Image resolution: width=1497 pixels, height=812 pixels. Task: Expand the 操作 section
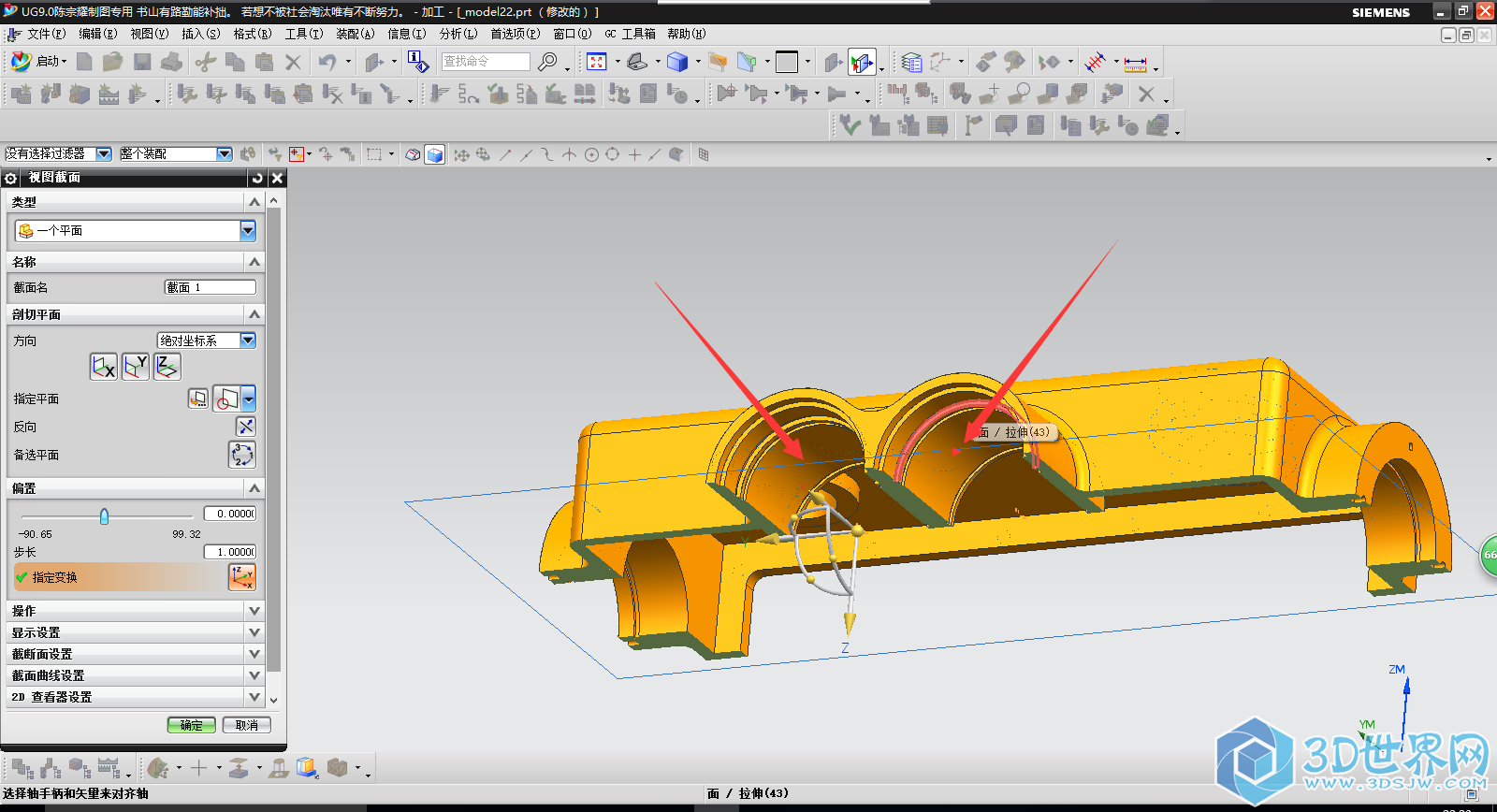254,611
